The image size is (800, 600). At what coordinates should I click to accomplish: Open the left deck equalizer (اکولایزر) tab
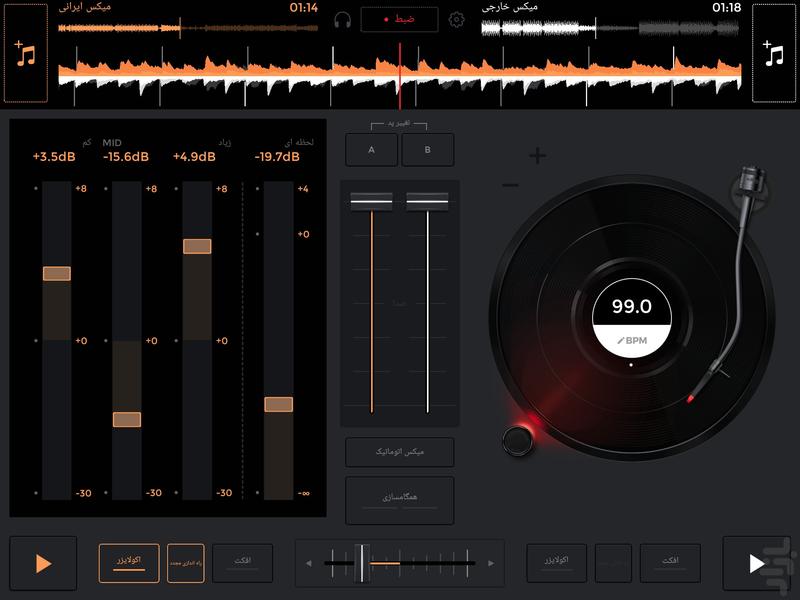pyautogui.click(x=129, y=563)
